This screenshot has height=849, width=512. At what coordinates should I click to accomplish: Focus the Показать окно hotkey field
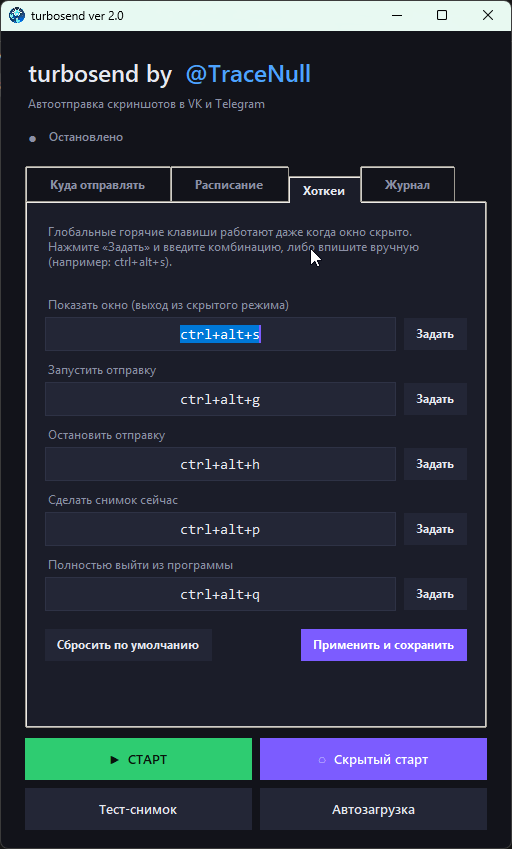pyautogui.click(x=220, y=335)
